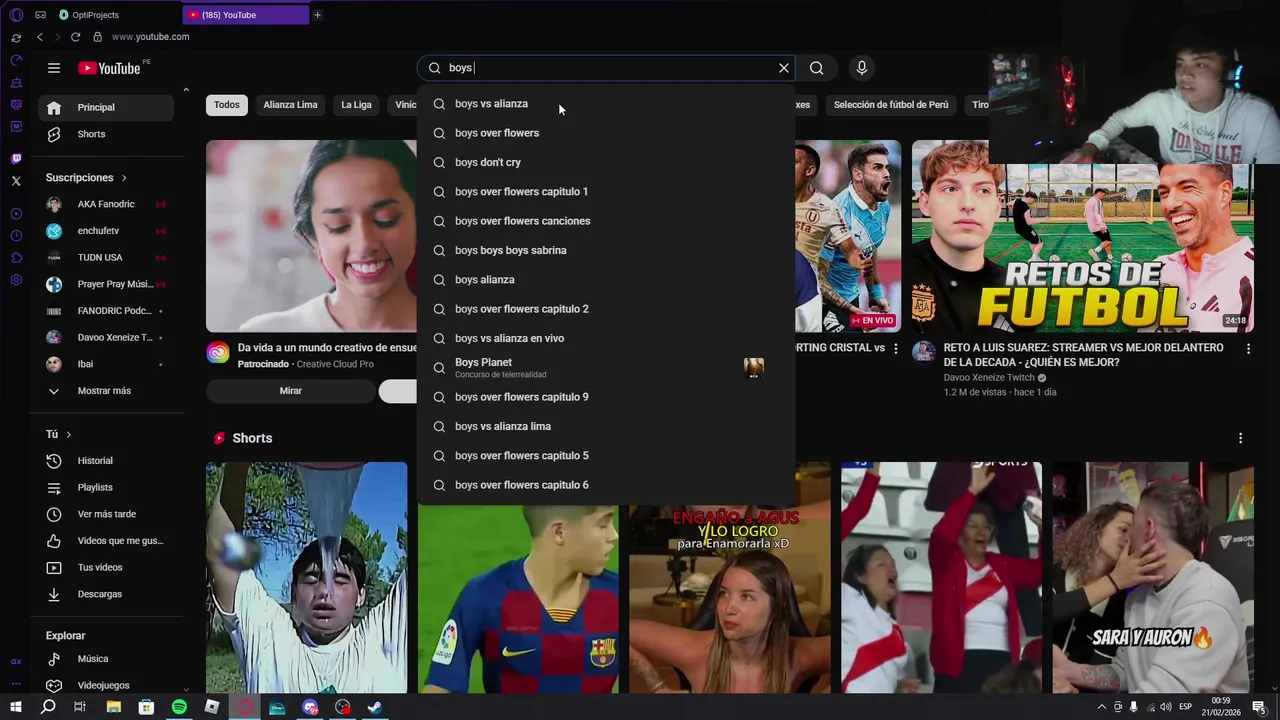Open Prayer Pray Música channel
Viewport: 1280px width, 720px height.
pyautogui.click(x=106, y=284)
